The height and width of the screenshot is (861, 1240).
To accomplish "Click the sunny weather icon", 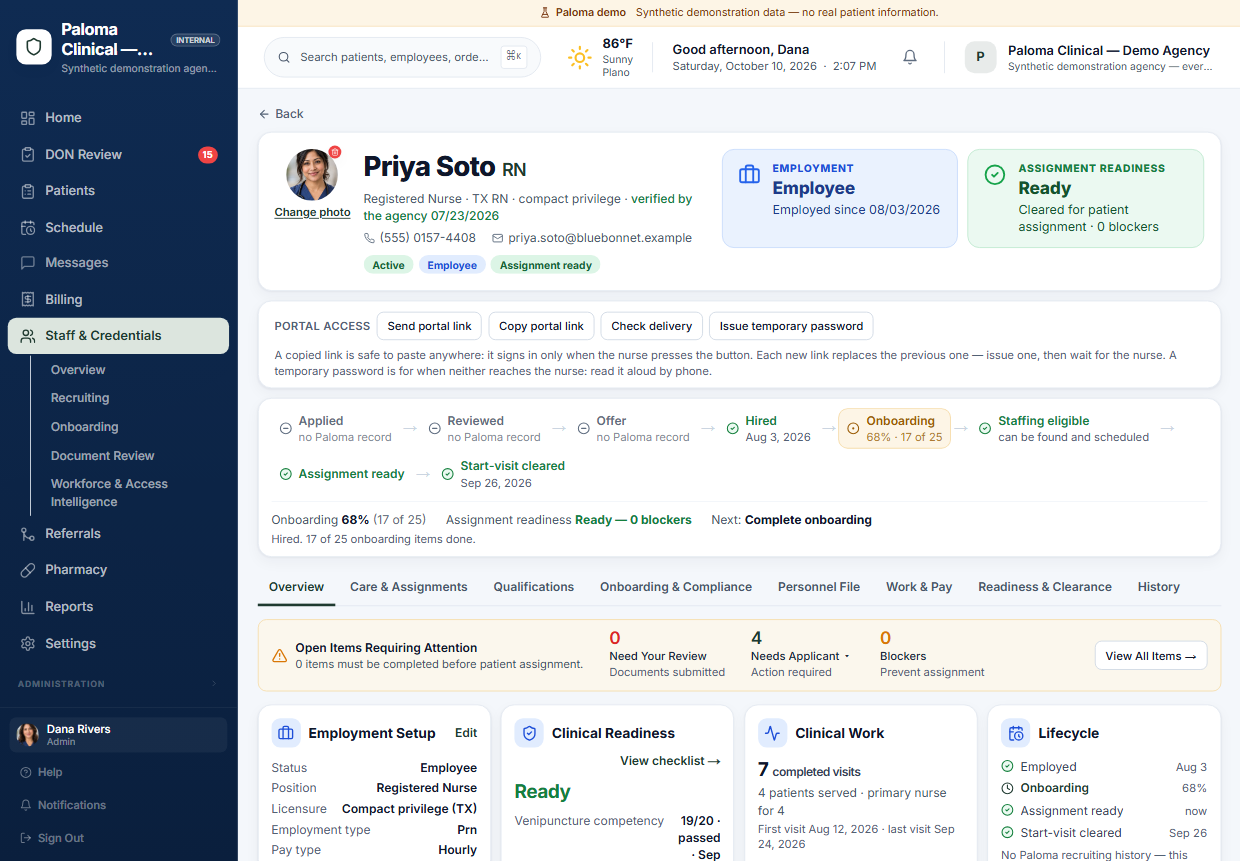I will click(580, 58).
